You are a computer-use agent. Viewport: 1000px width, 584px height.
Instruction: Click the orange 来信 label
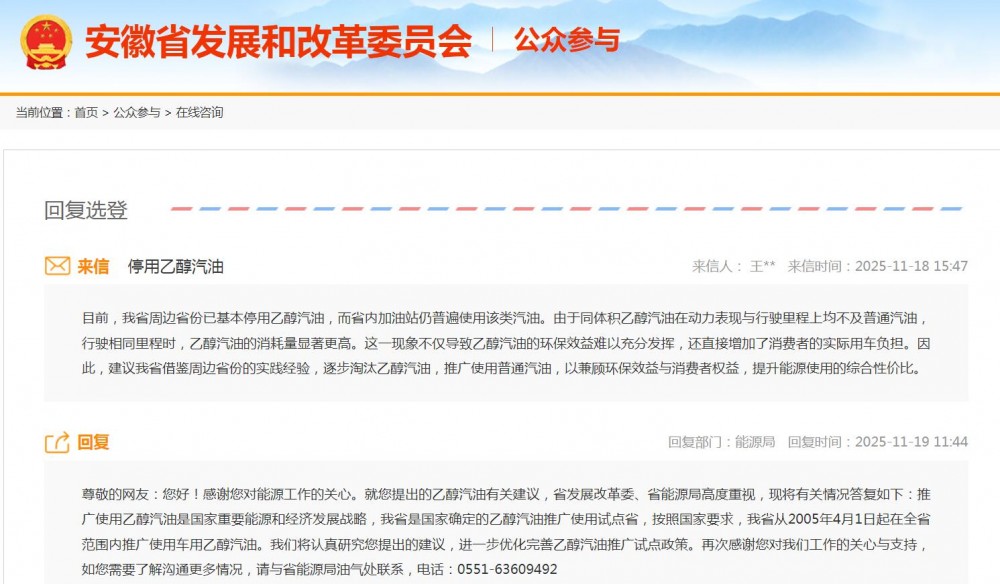93,266
